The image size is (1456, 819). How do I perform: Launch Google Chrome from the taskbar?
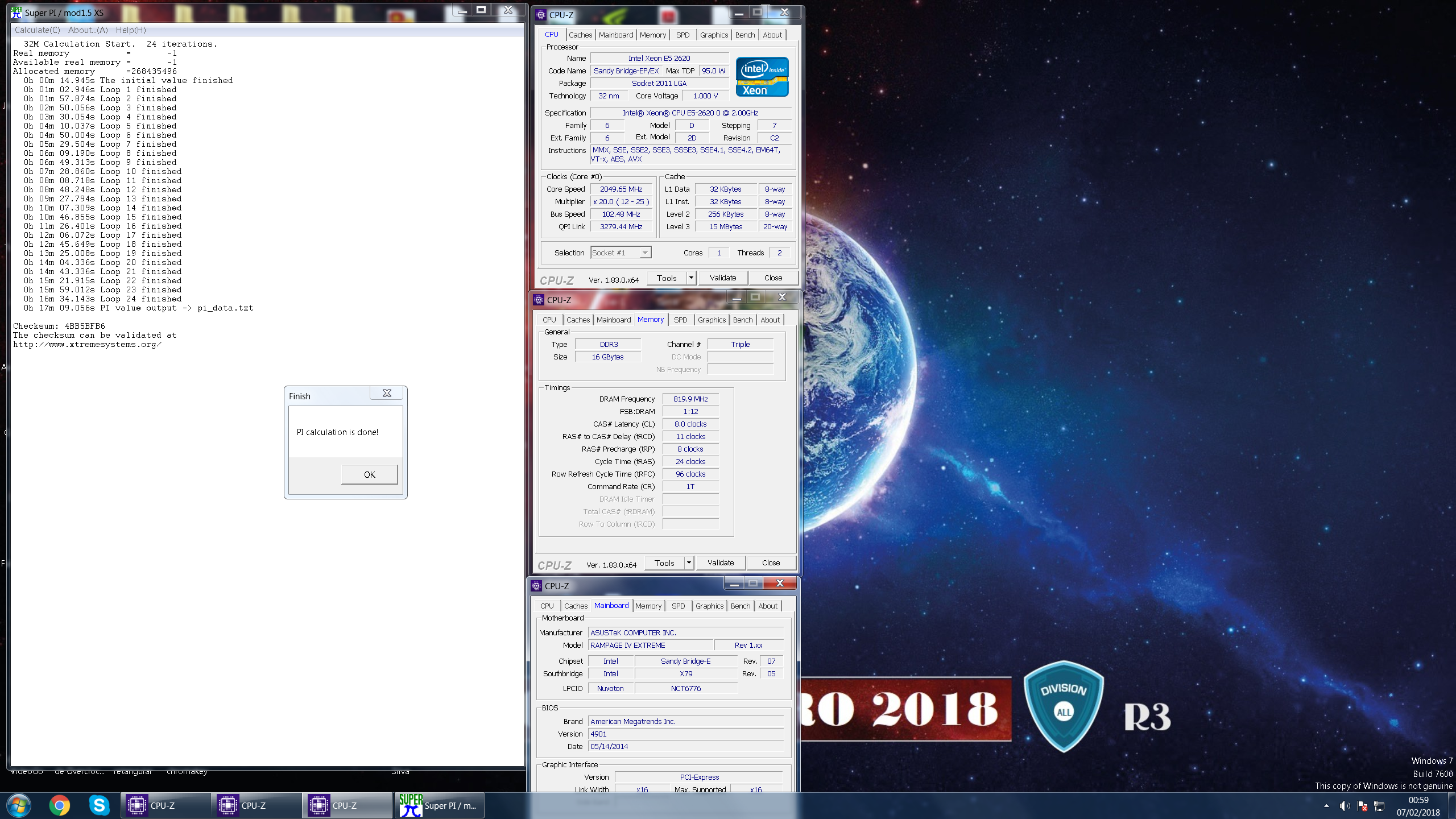(59, 805)
